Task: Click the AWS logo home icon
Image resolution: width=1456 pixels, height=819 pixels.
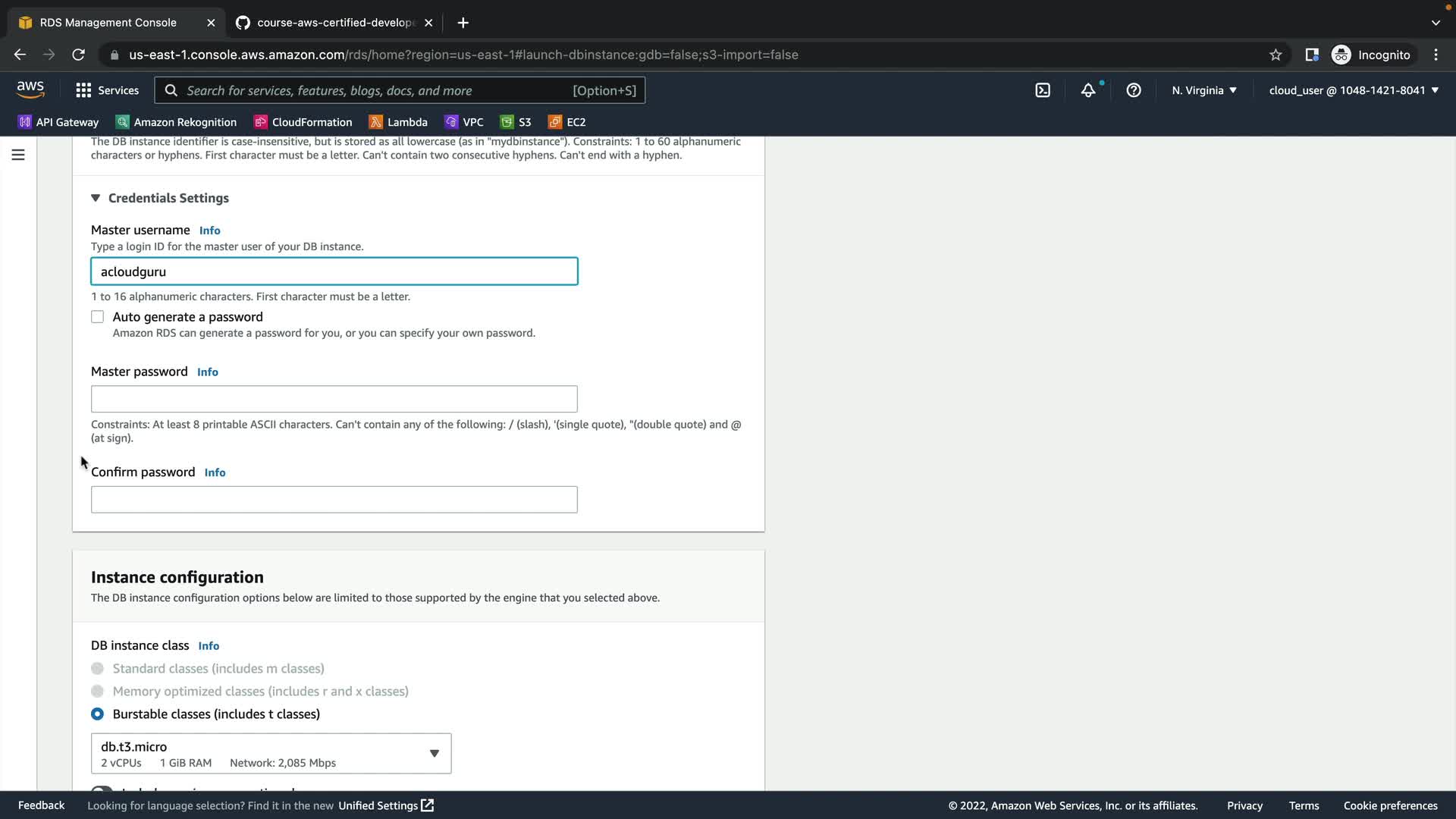Action: [30, 89]
